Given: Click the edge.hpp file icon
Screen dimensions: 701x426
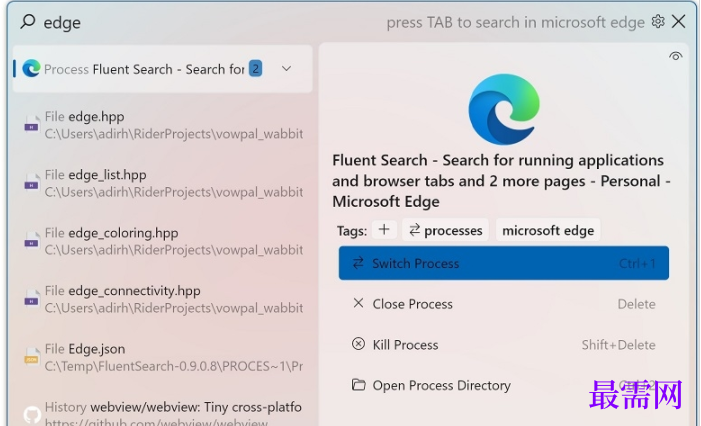Looking at the screenshot, I should (x=31, y=125).
